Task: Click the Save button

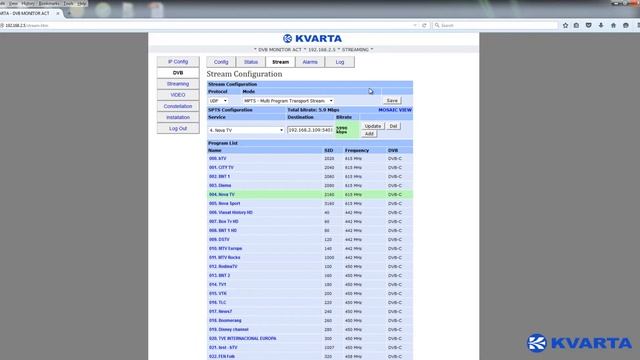Action: [392, 100]
